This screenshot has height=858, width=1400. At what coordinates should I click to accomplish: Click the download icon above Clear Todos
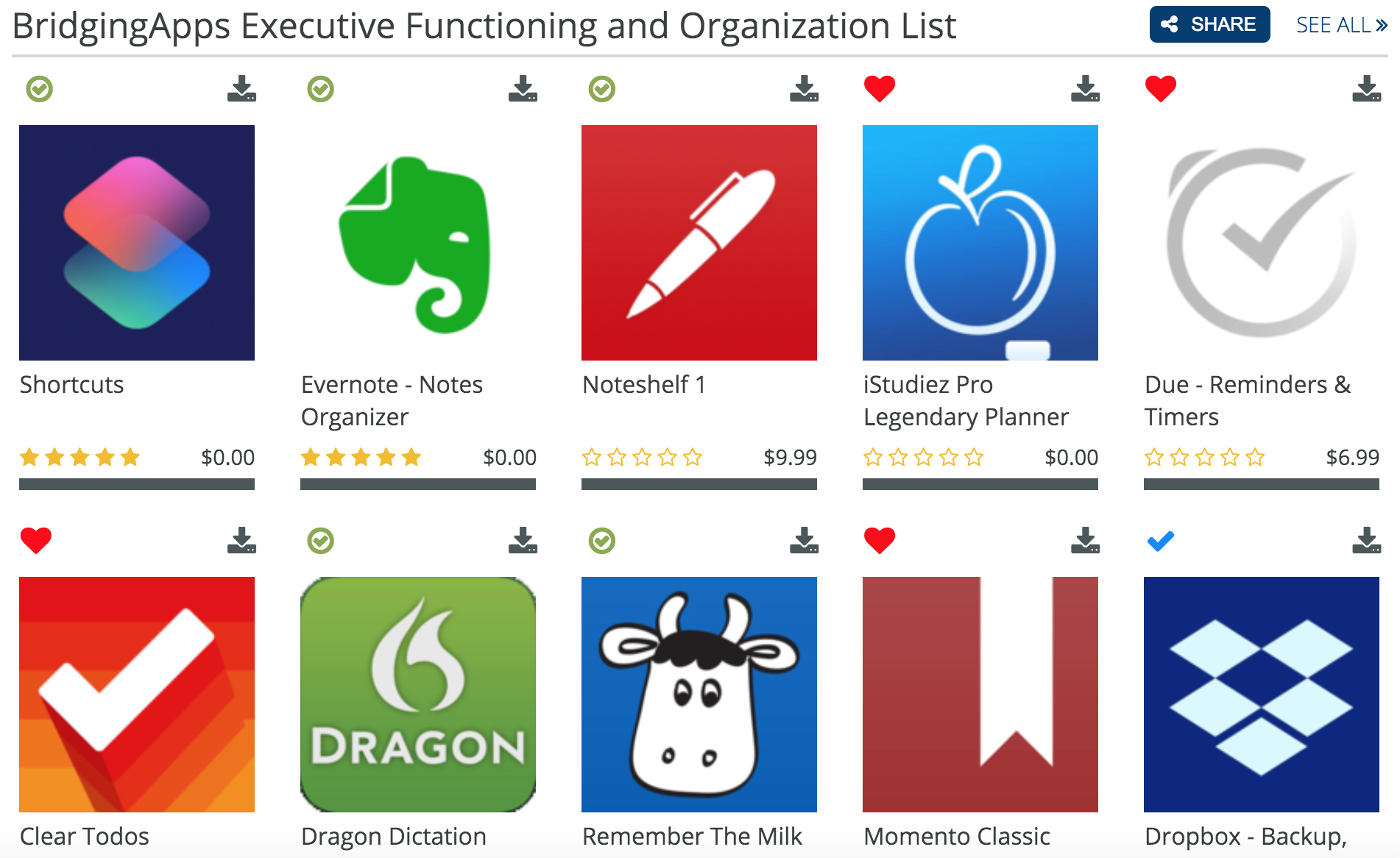coord(241,540)
